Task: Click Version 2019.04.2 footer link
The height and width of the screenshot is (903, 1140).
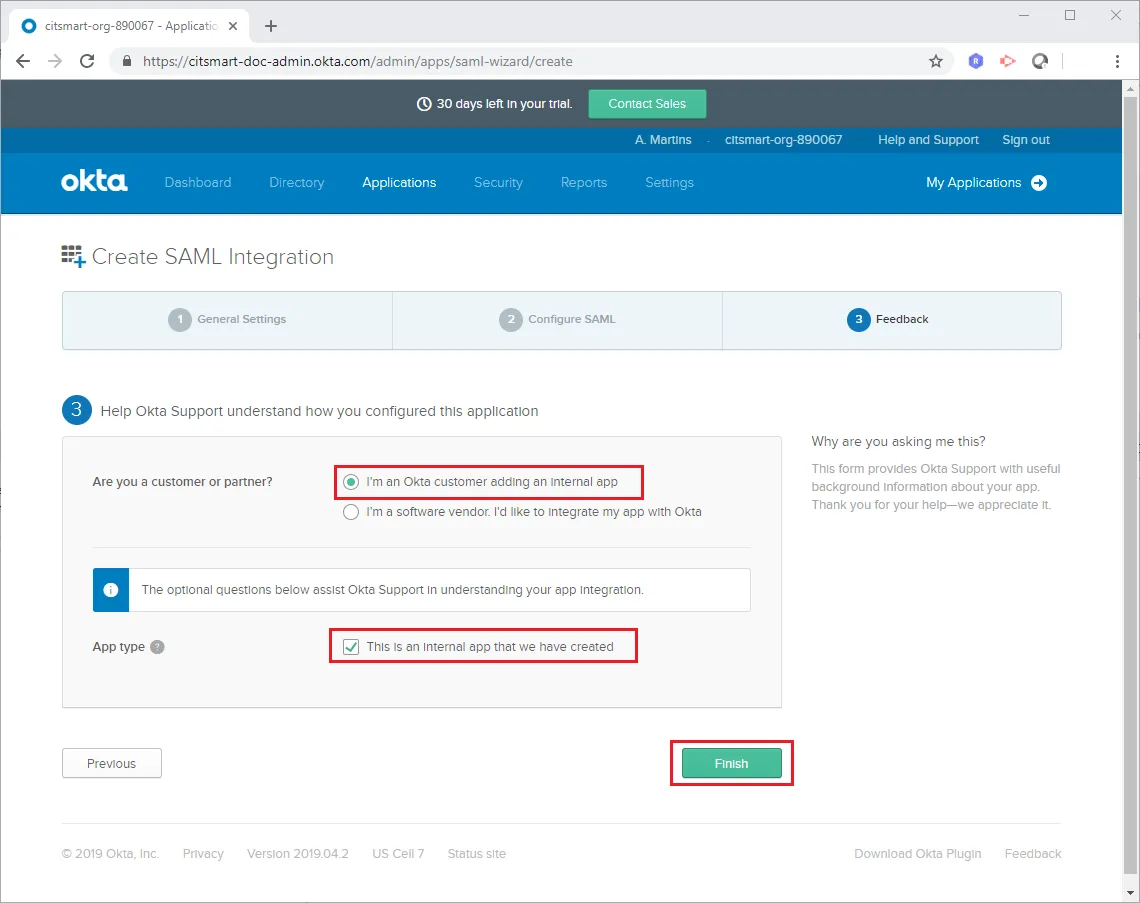Action: pyautogui.click(x=297, y=854)
